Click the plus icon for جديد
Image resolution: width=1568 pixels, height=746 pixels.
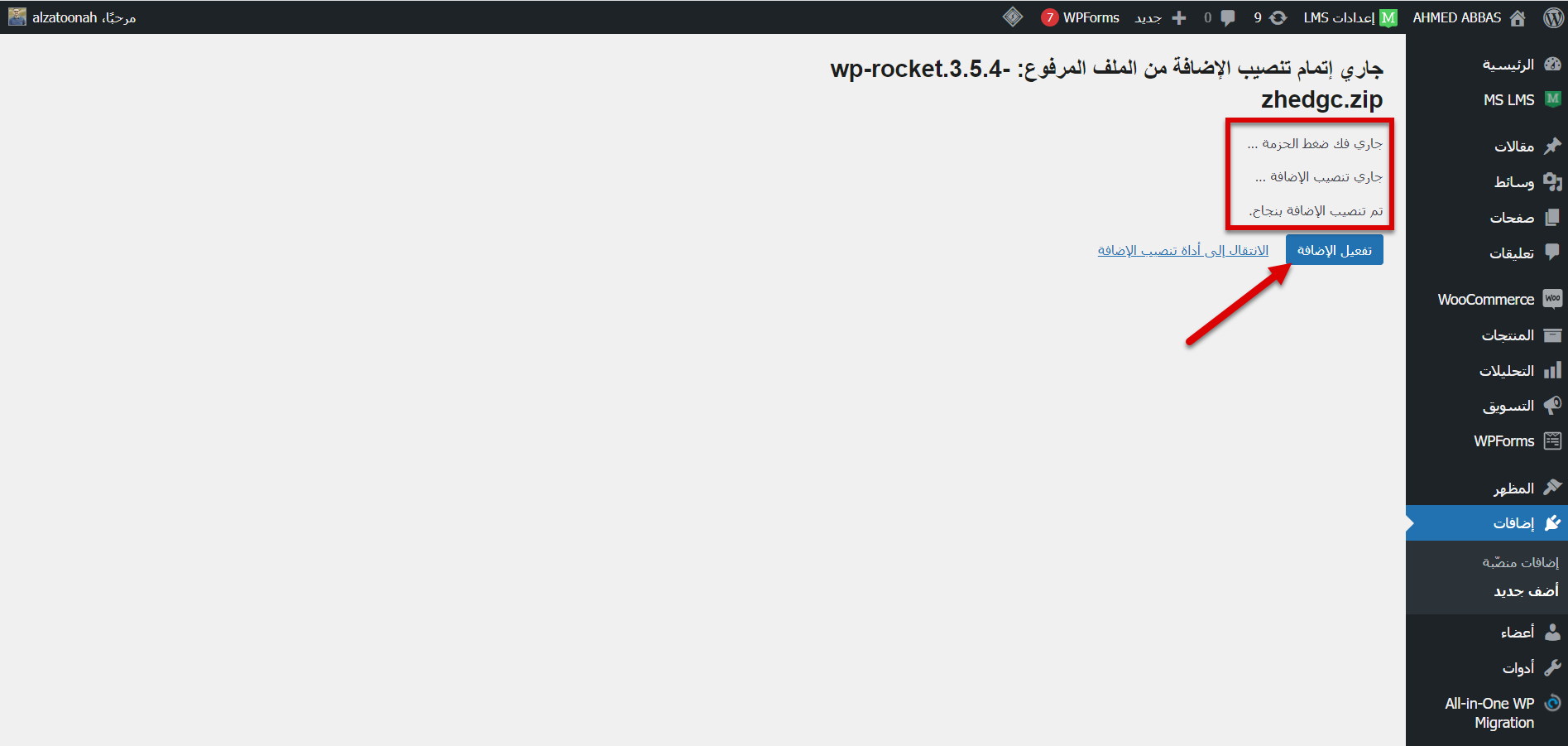pyautogui.click(x=1179, y=17)
